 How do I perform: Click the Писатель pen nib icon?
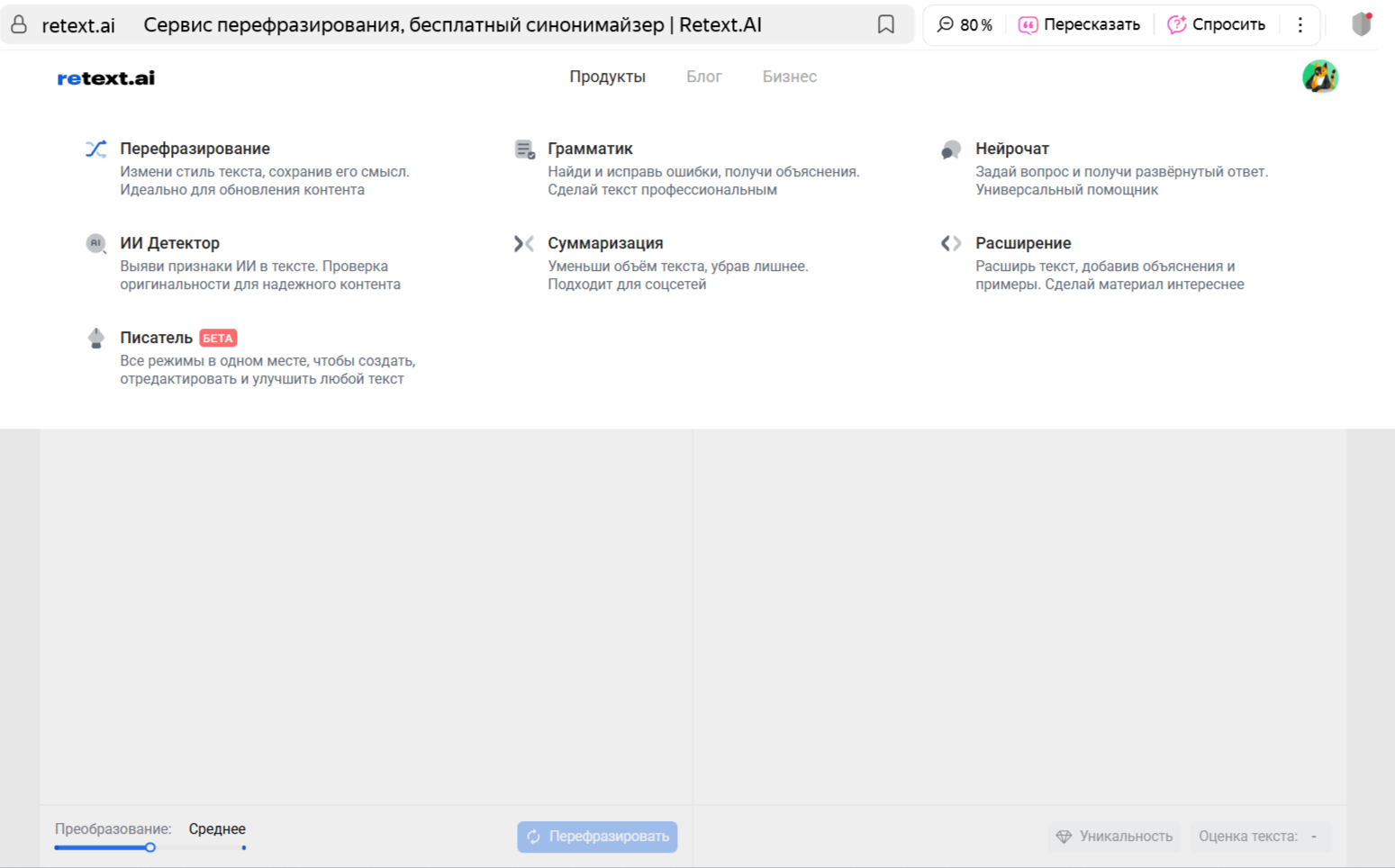point(96,338)
